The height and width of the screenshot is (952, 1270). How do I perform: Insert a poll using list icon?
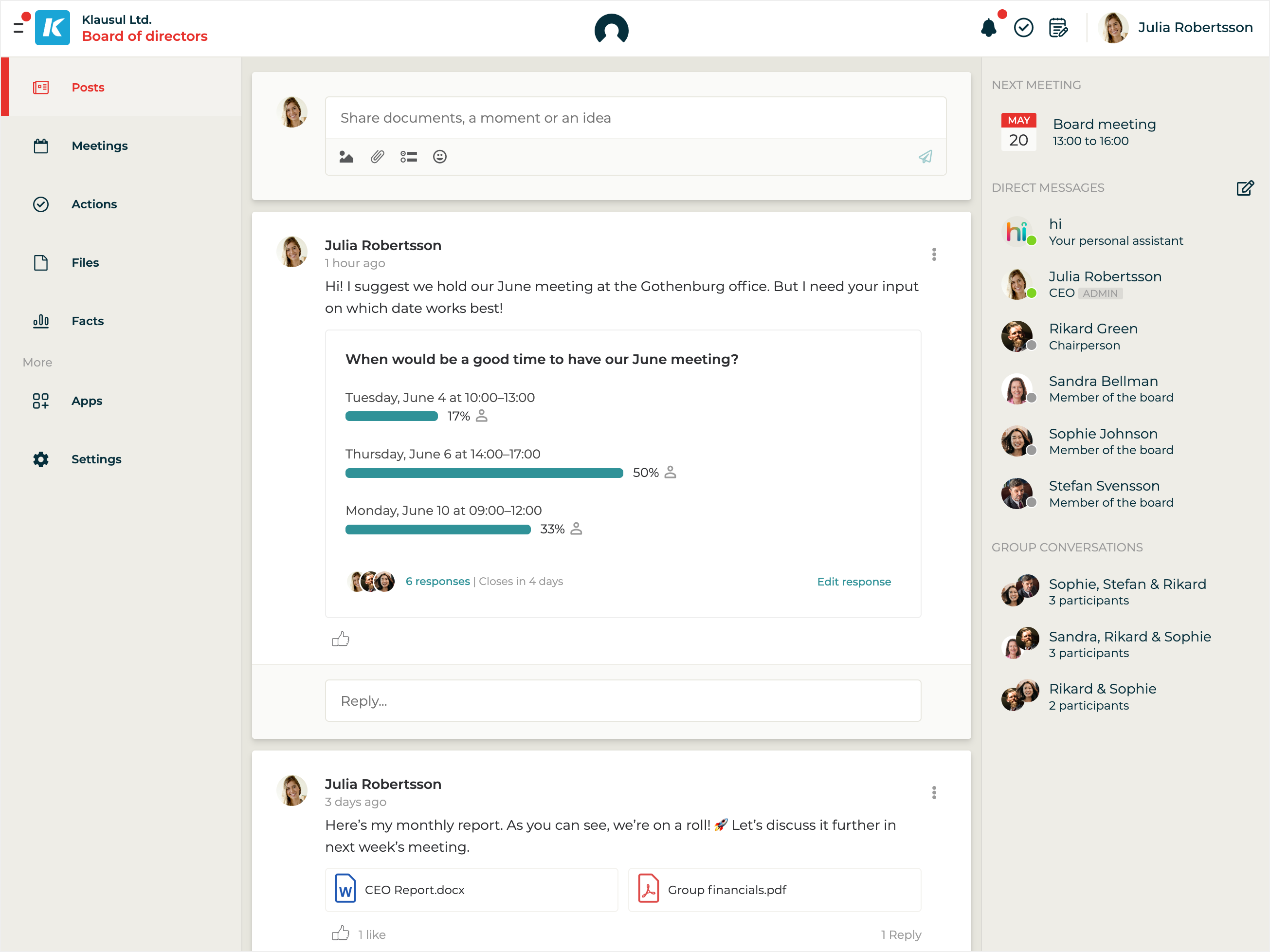click(408, 157)
